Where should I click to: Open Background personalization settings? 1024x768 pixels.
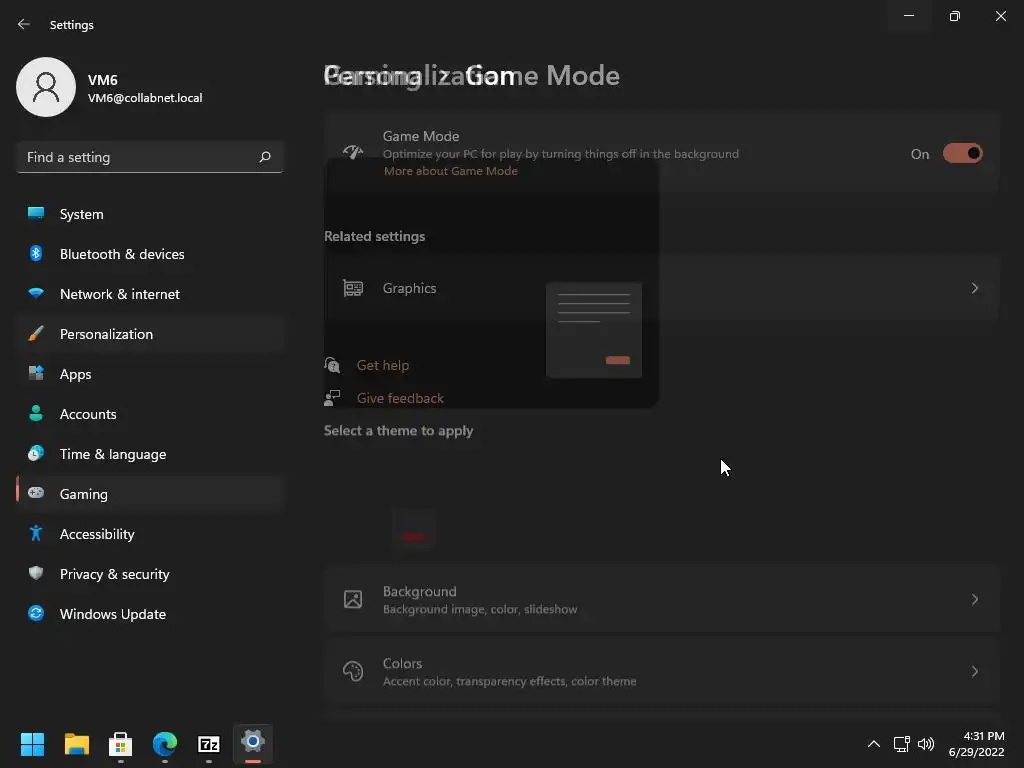tap(662, 600)
